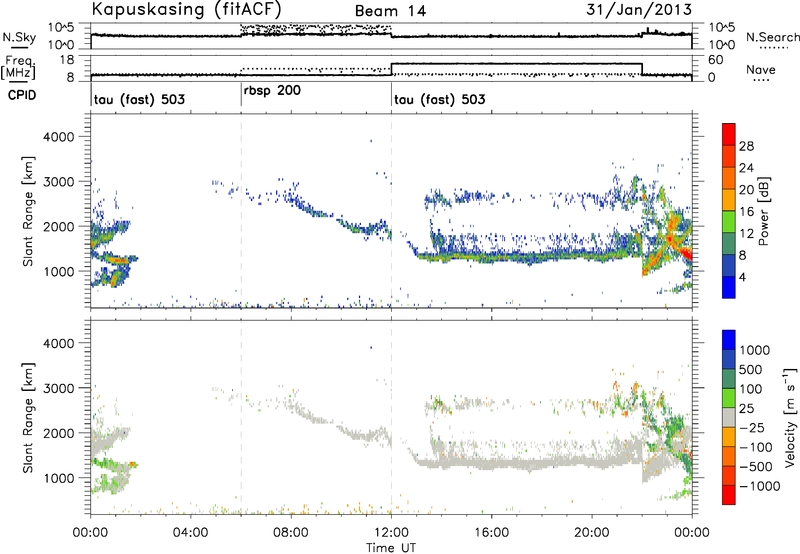Image resolution: width=800 pixels, height=554 pixels.
Task: Click the plot title "Kapuskasing (fitACF)"
Action: 186,9
